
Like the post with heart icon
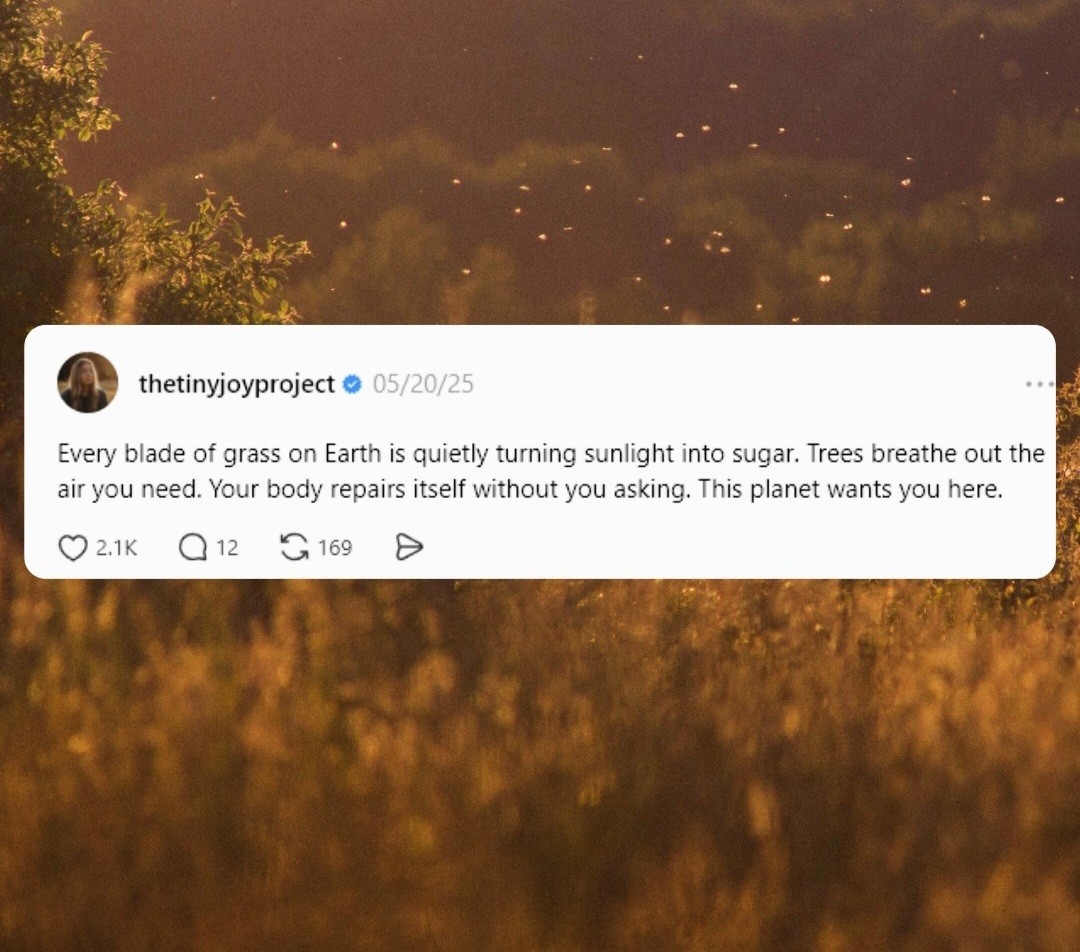tap(72, 548)
